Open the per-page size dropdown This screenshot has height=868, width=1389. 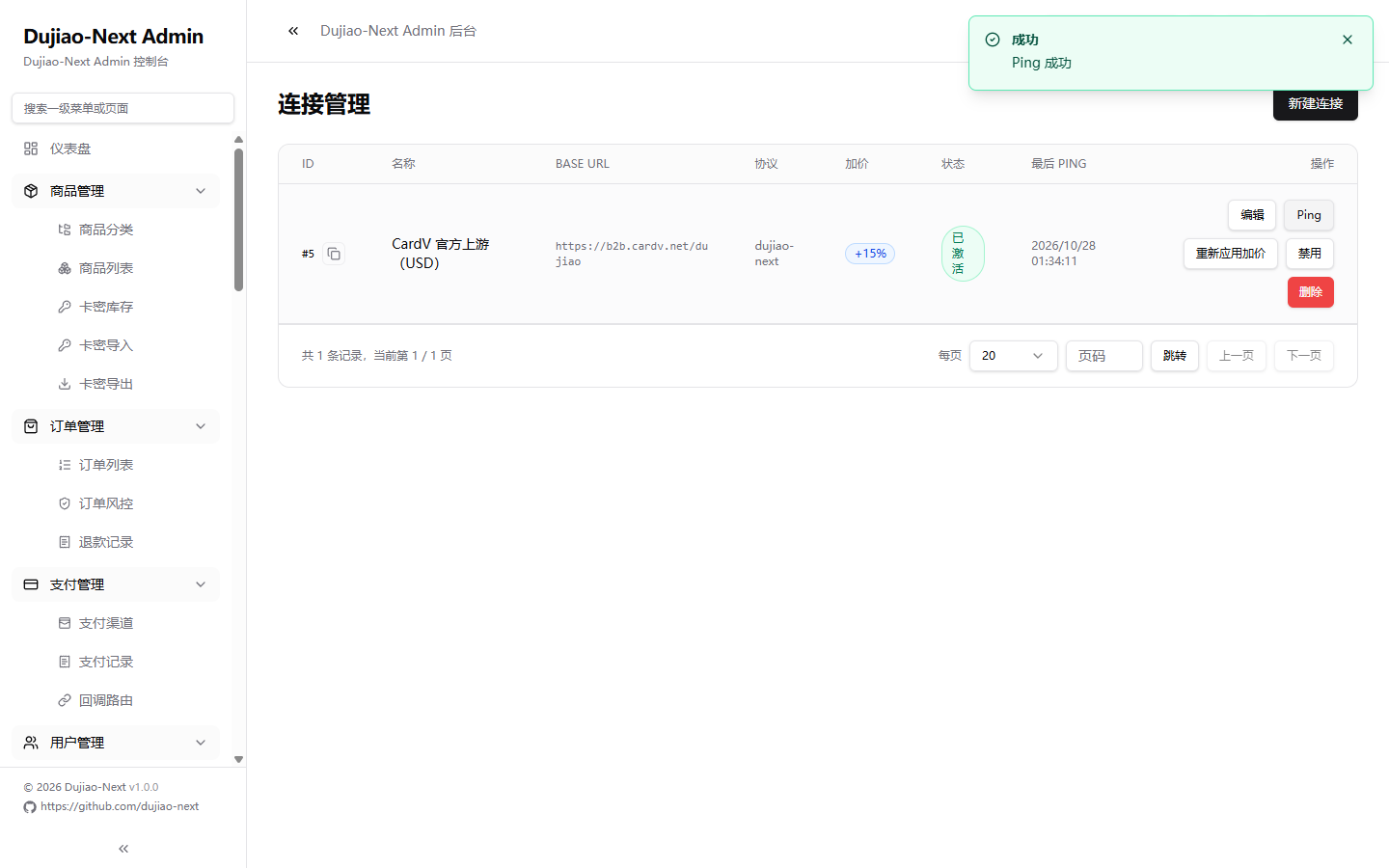(x=1013, y=356)
